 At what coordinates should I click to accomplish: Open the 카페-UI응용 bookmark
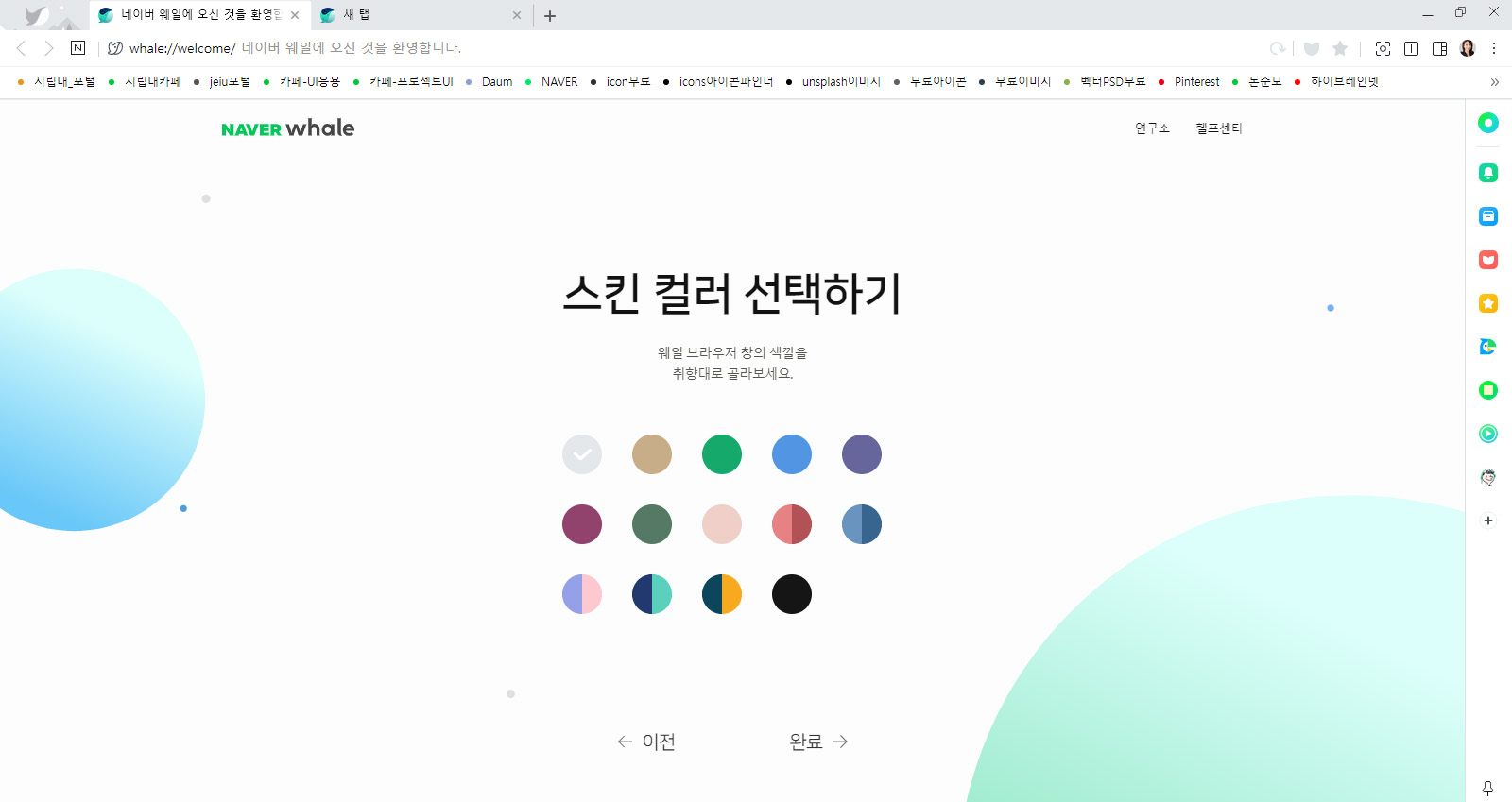tap(301, 82)
